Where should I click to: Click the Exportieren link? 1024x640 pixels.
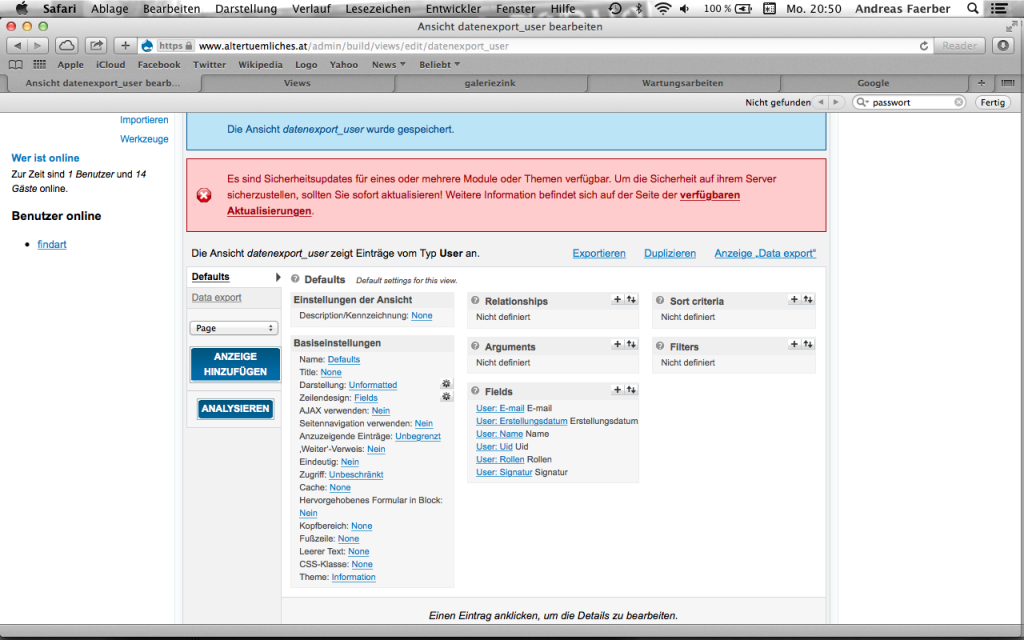point(599,254)
